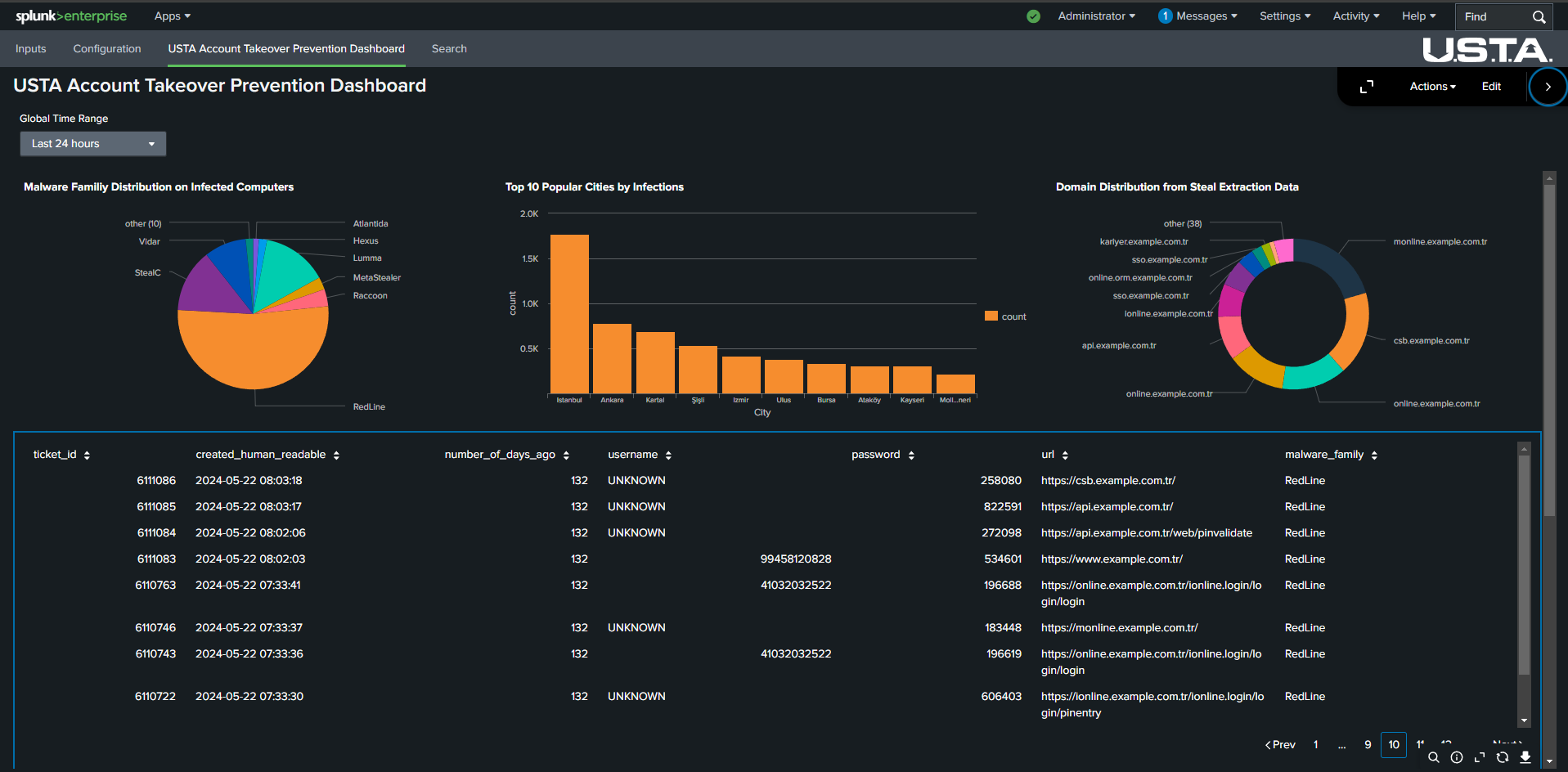Click ticket 6110763 cell
Screen dimensions: 1568x772
[155, 586]
